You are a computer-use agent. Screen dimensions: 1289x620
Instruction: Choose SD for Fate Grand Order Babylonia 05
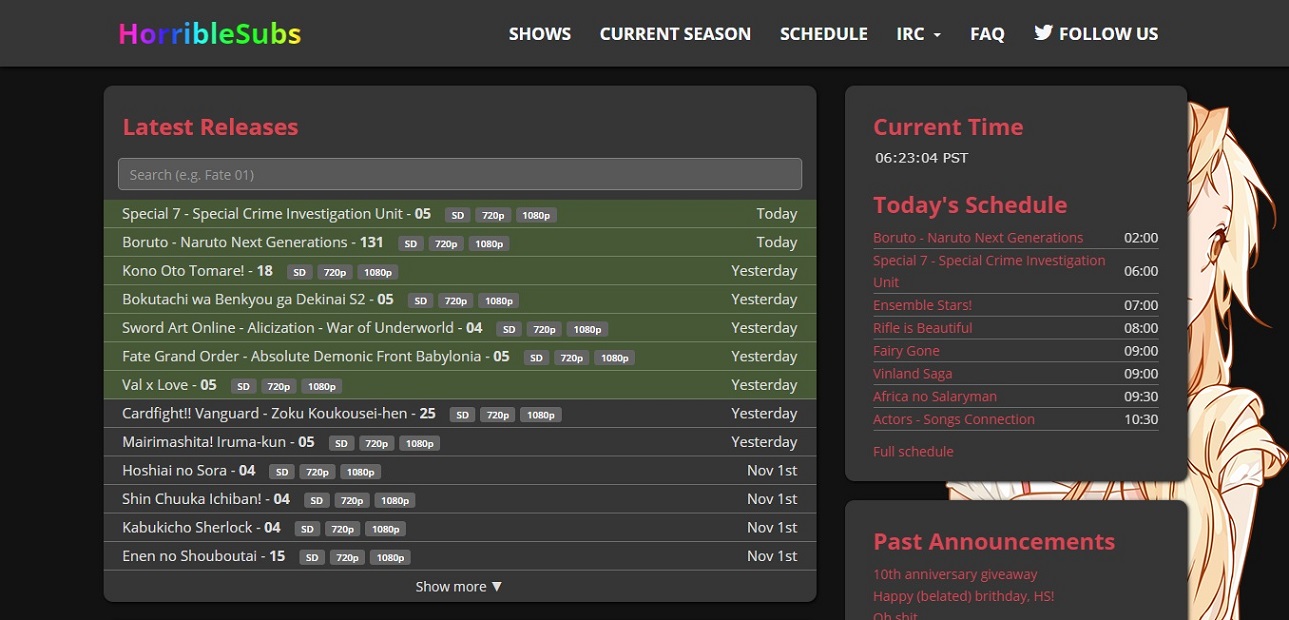(537, 358)
